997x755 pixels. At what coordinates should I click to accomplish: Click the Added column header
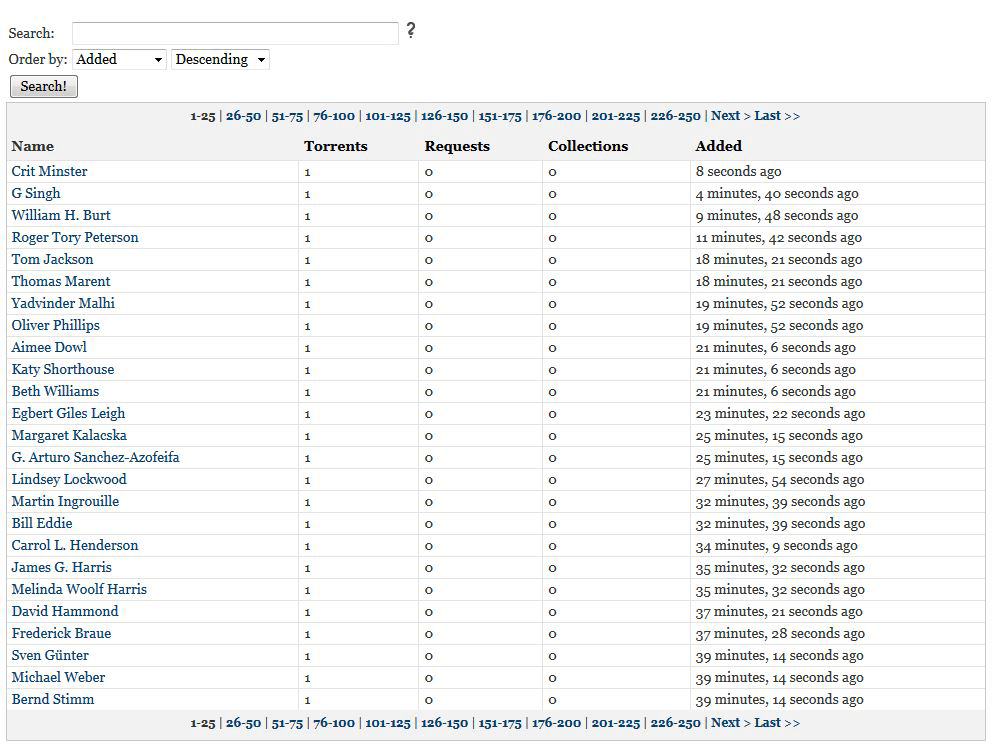[719, 146]
